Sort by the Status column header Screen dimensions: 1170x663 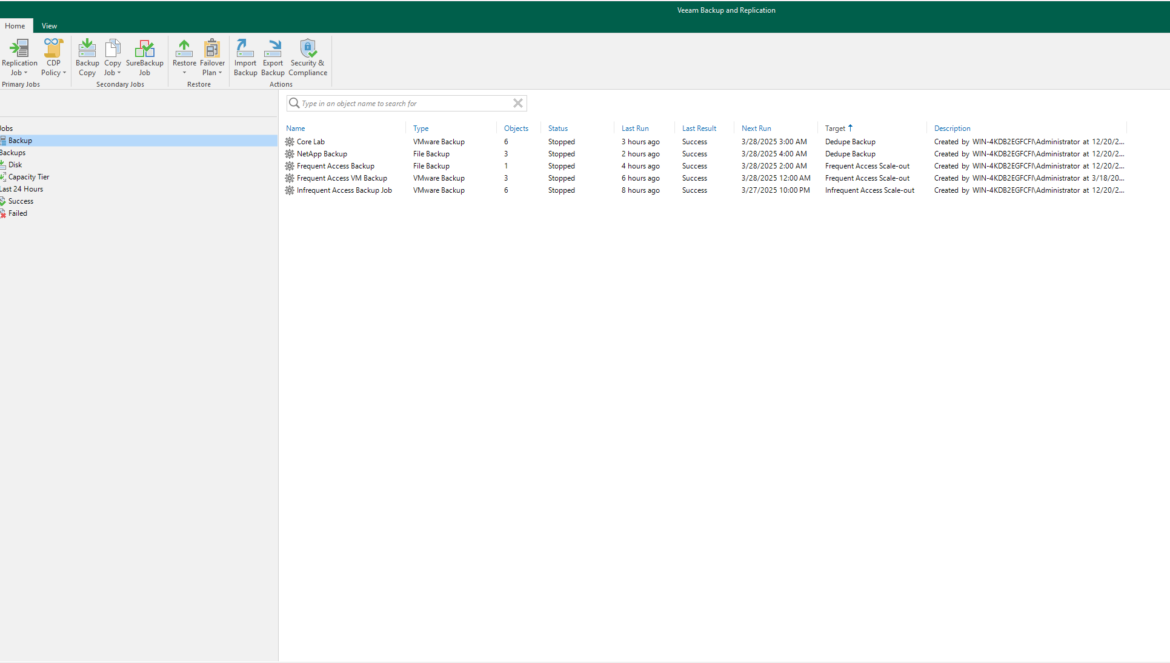point(558,128)
